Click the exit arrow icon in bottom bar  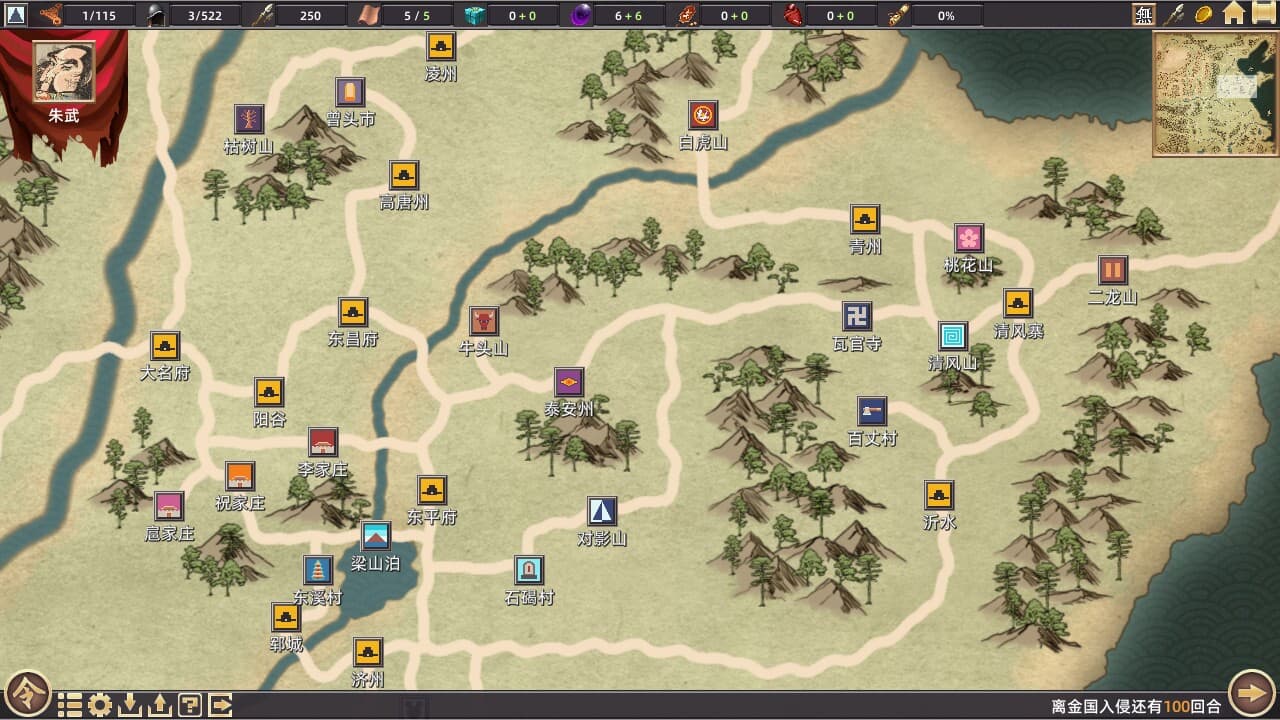[220, 705]
